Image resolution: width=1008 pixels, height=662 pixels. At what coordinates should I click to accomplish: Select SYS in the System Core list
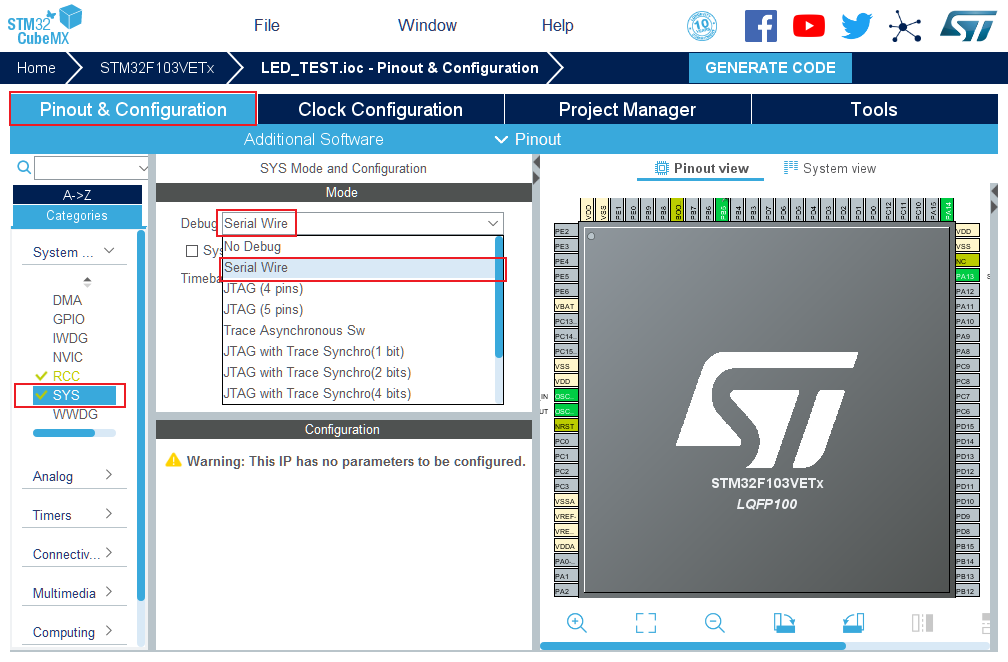(x=75, y=395)
